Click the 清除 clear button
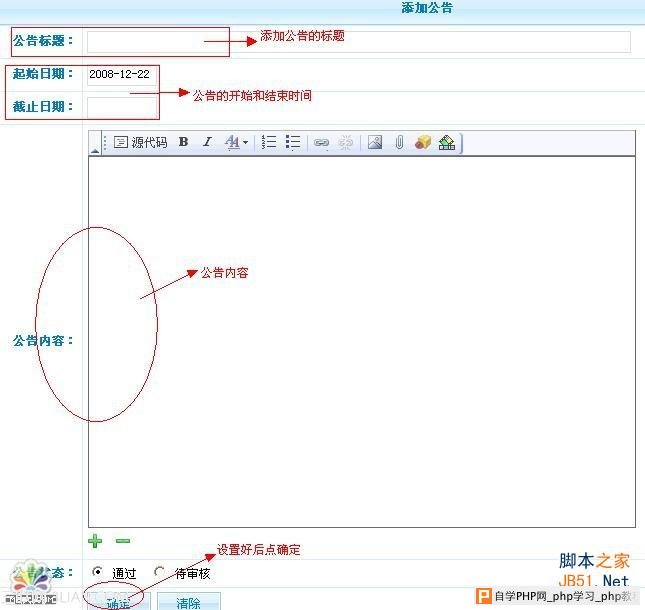 [x=189, y=602]
